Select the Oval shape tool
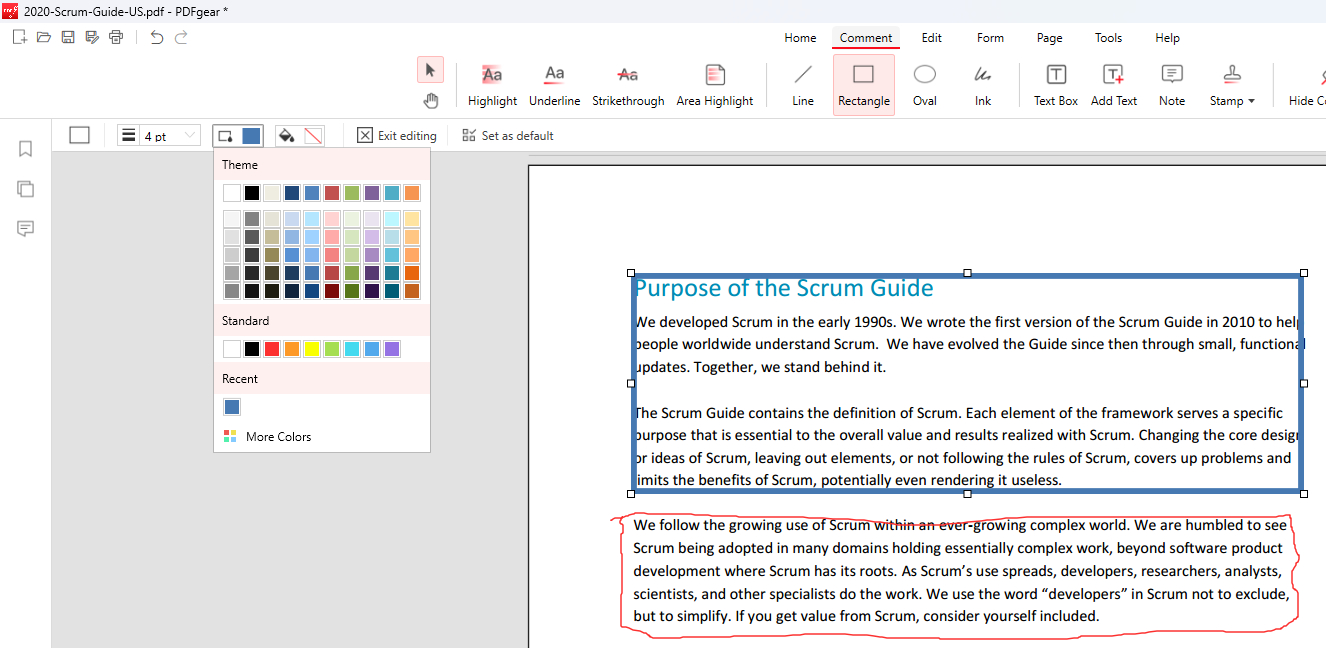The image size is (1326, 648). [x=925, y=85]
